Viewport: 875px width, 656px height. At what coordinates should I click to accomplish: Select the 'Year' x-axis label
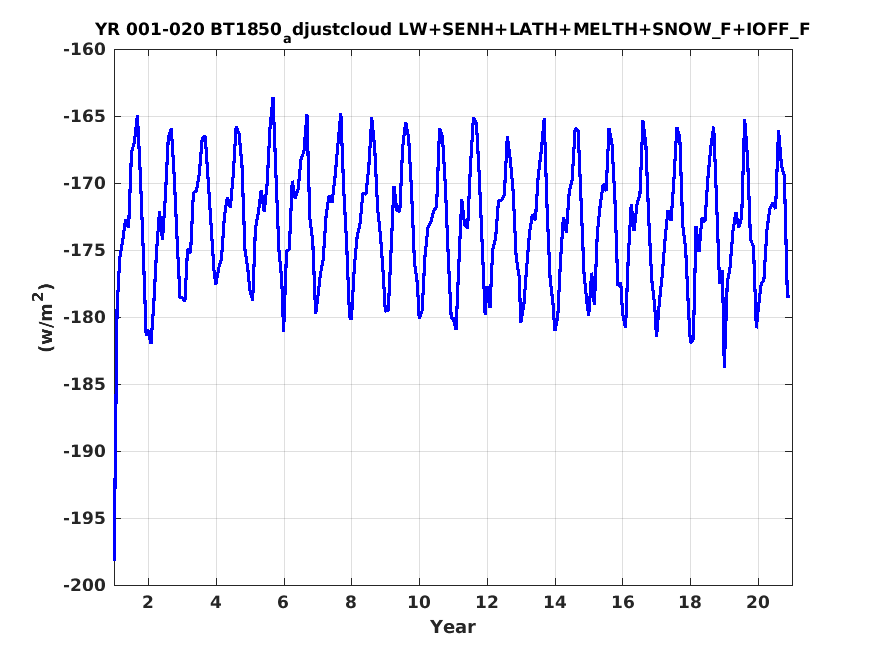(453, 626)
